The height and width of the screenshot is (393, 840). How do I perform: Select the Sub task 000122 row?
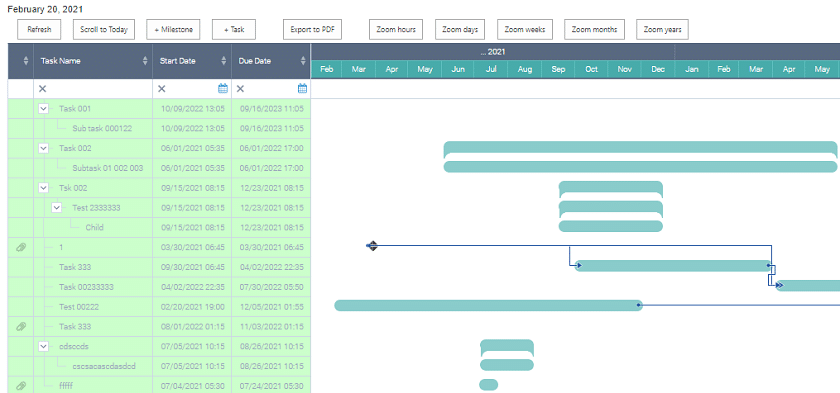[159, 129]
